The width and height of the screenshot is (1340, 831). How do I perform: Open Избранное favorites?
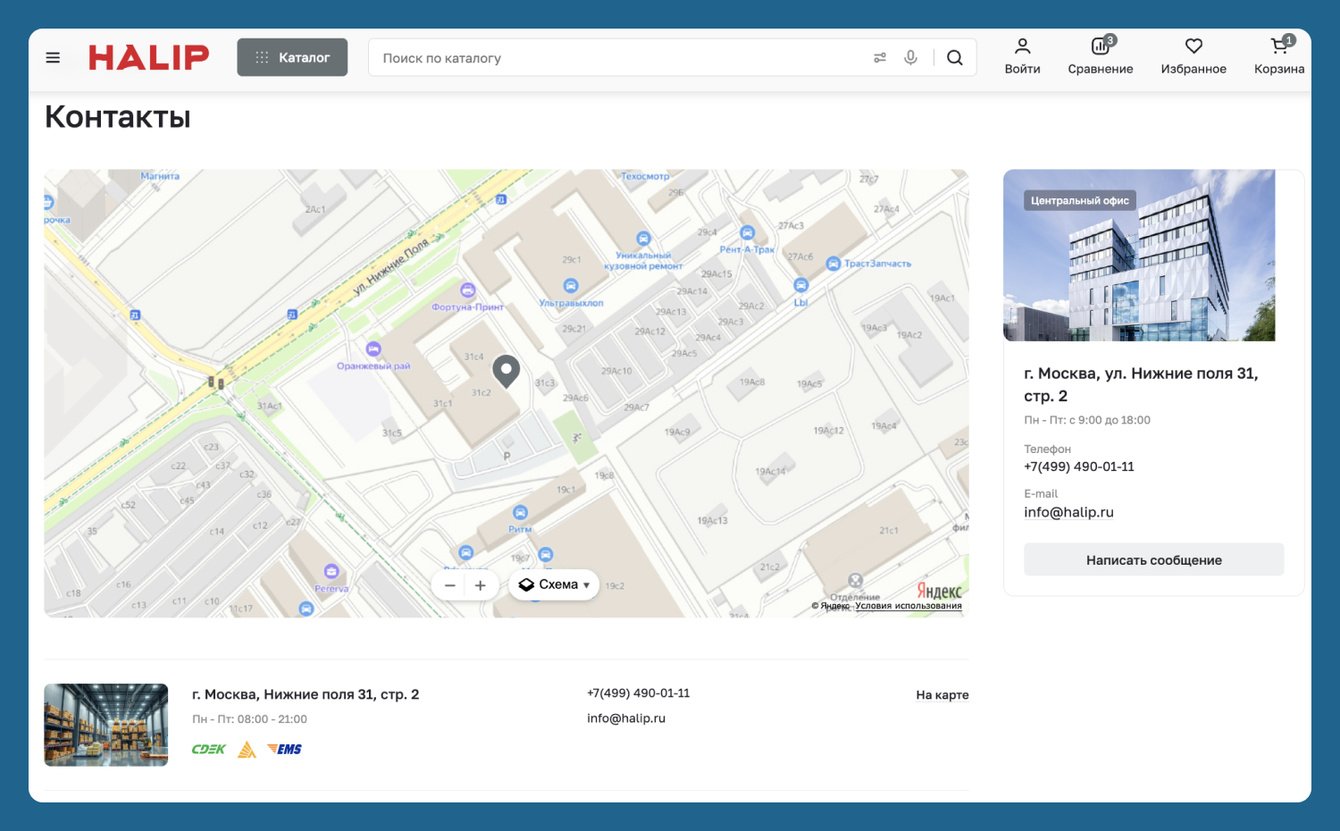pyautogui.click(x=1193, y=56)
